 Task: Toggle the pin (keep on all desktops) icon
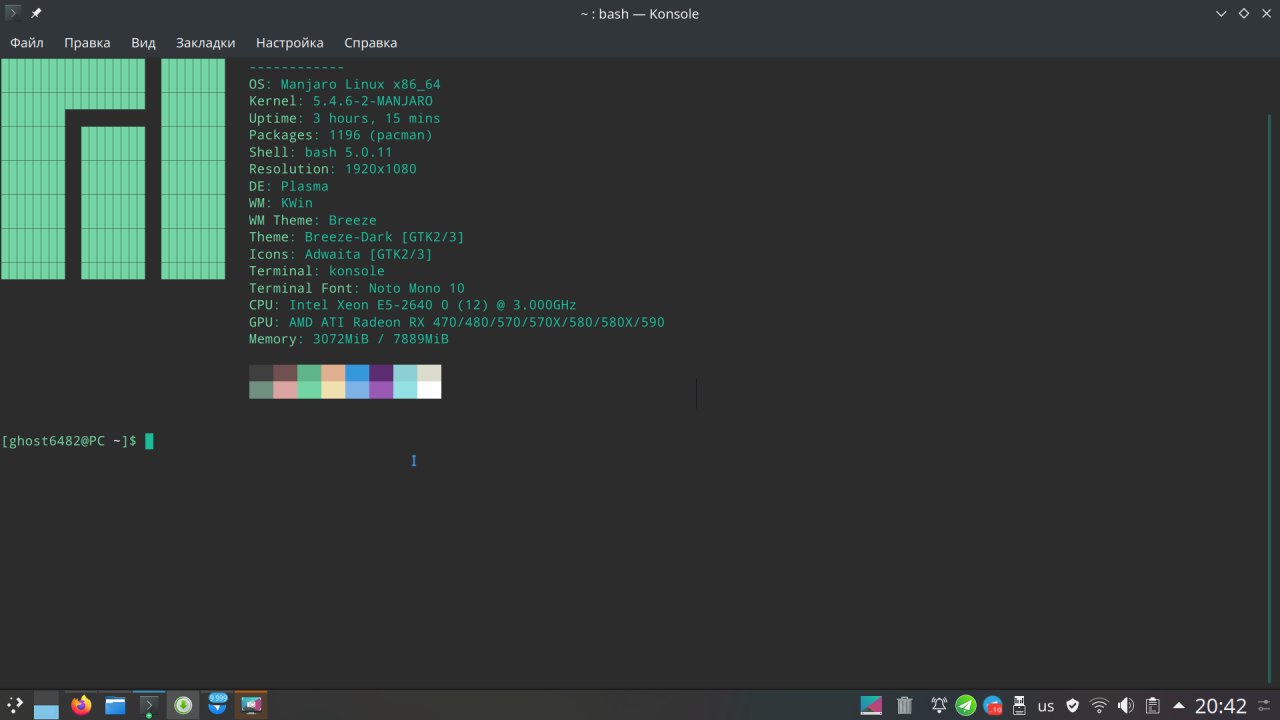(x=36, y=13)
